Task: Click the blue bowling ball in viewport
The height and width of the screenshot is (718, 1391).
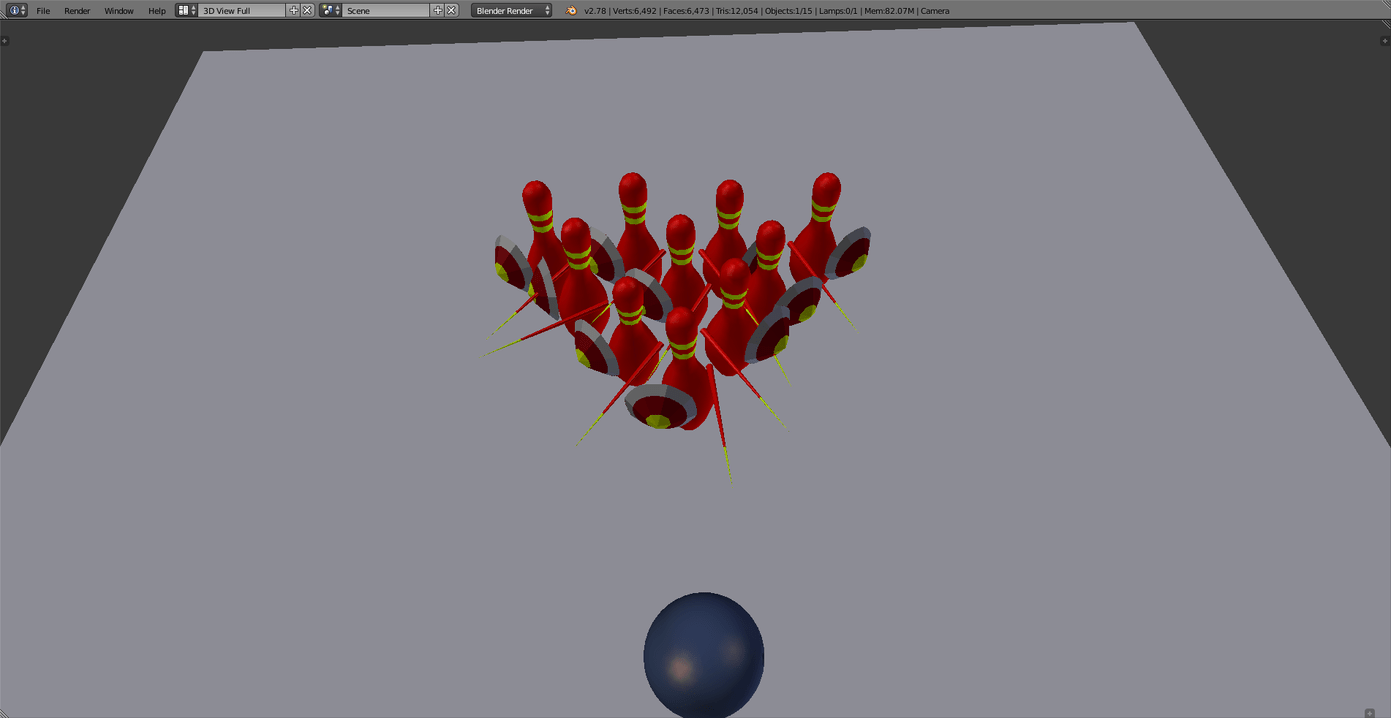Action: pyautogui.click(x=704, y=655)
